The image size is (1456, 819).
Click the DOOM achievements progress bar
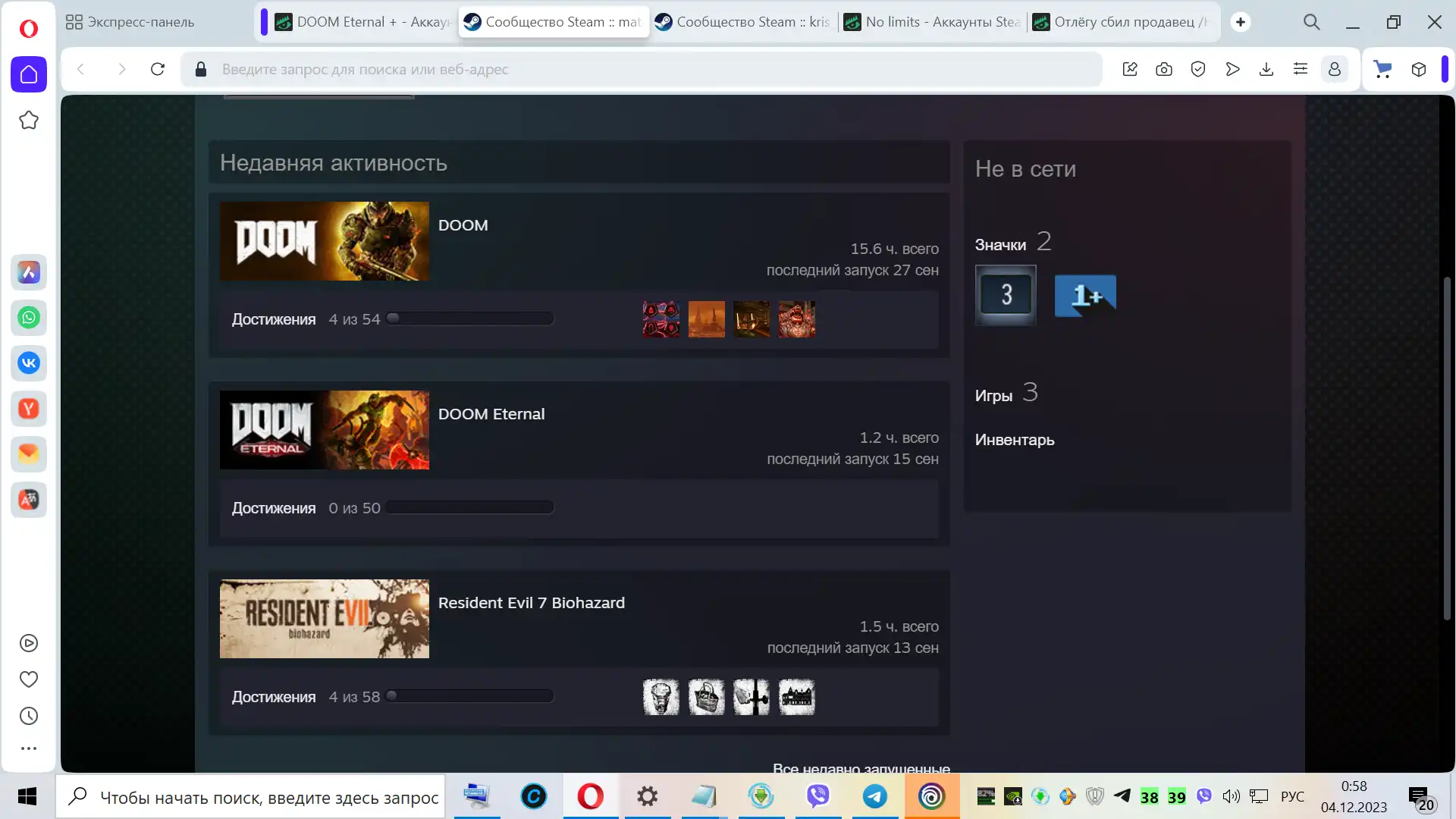[x=469, y=318]
